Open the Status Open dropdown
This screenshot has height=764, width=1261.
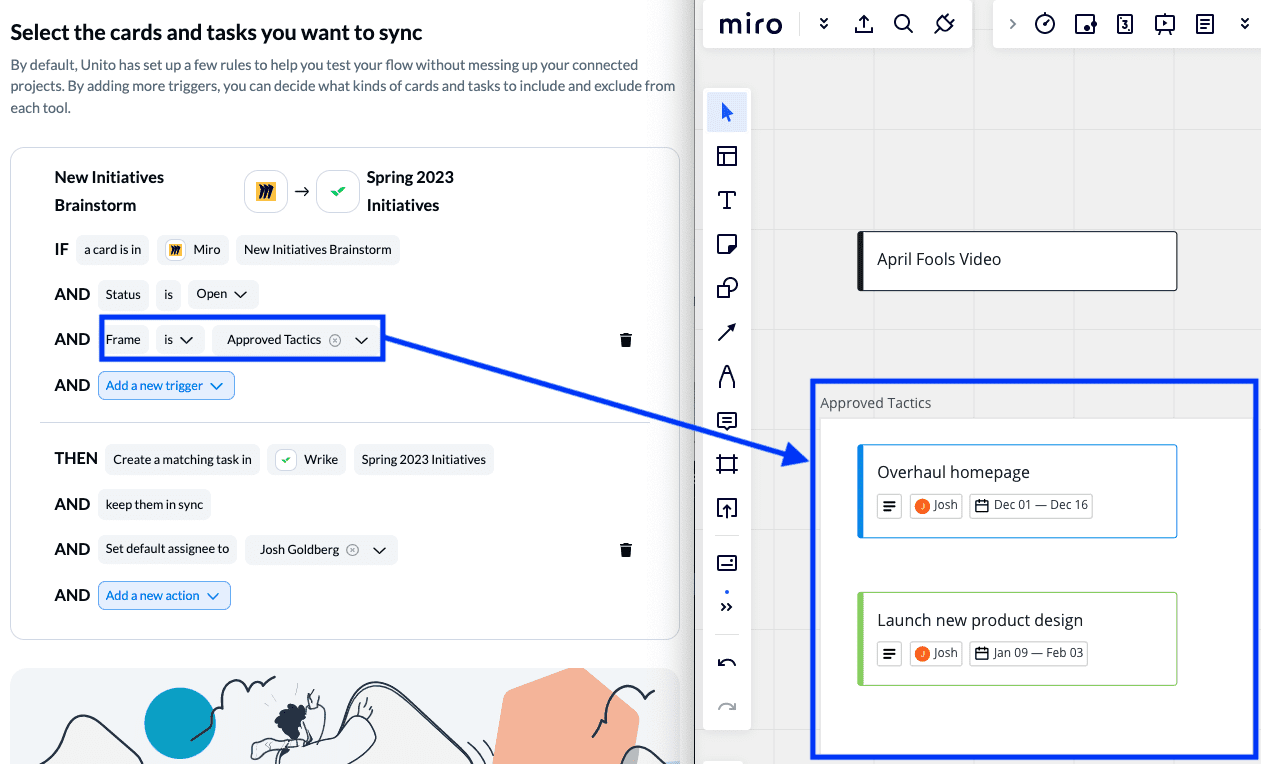pyautogui.click(x=223, y=294)
